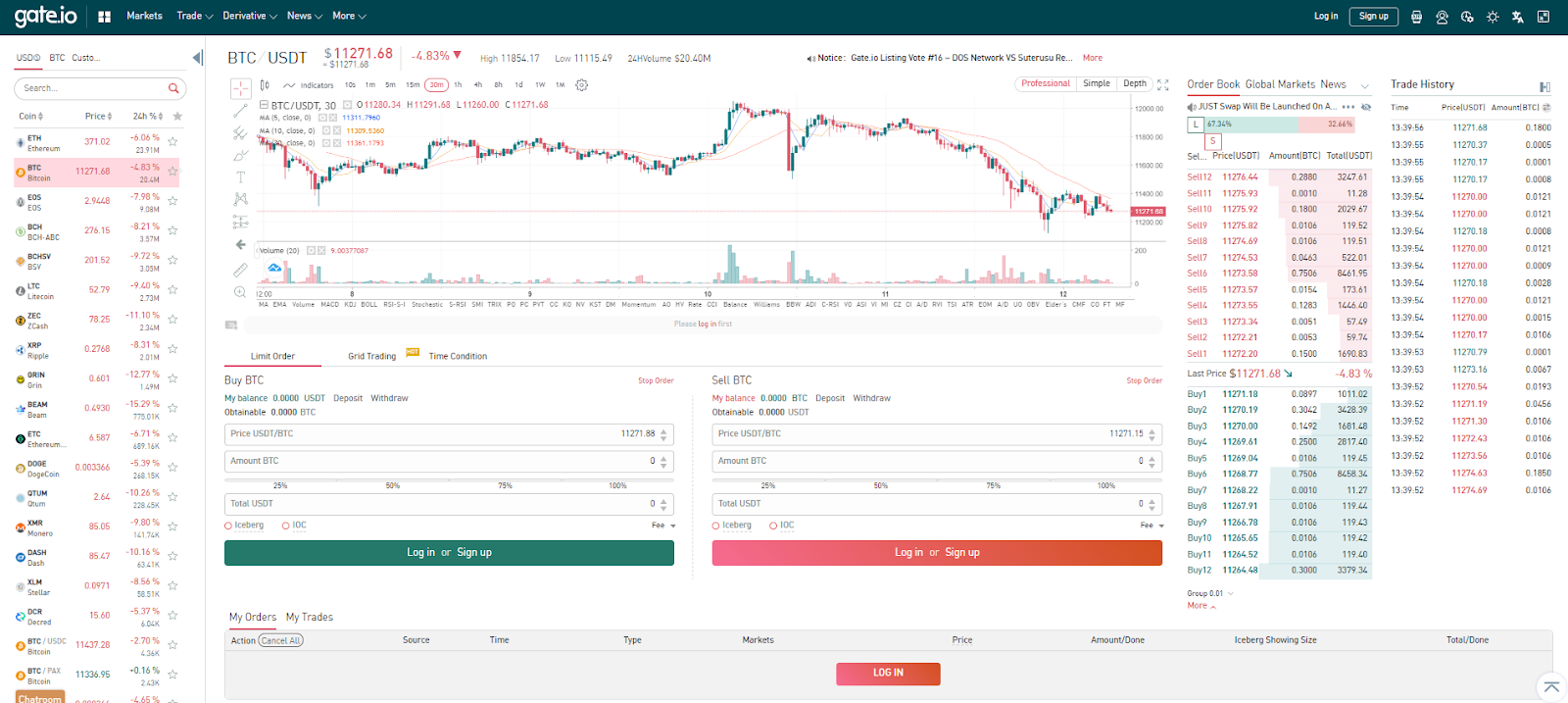
Task: Open the More dropdown in top bar
Action: (x=349, y=16)
